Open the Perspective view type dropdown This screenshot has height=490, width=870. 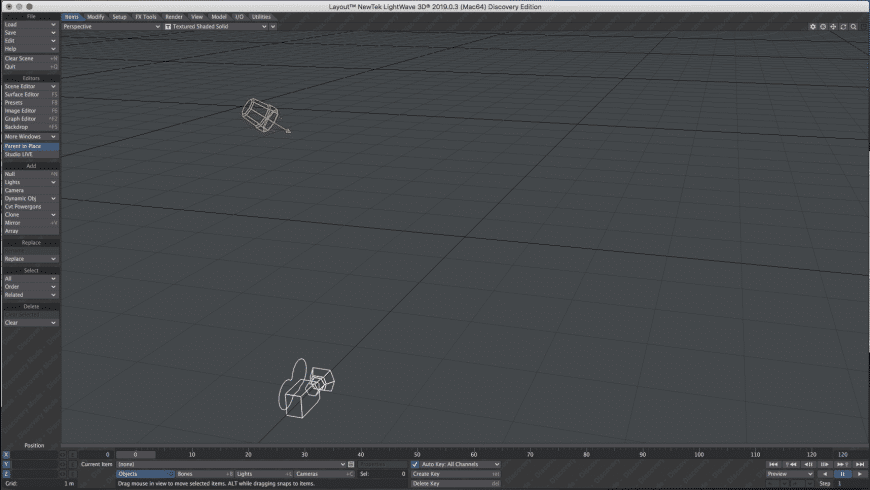tap(111, 27)
